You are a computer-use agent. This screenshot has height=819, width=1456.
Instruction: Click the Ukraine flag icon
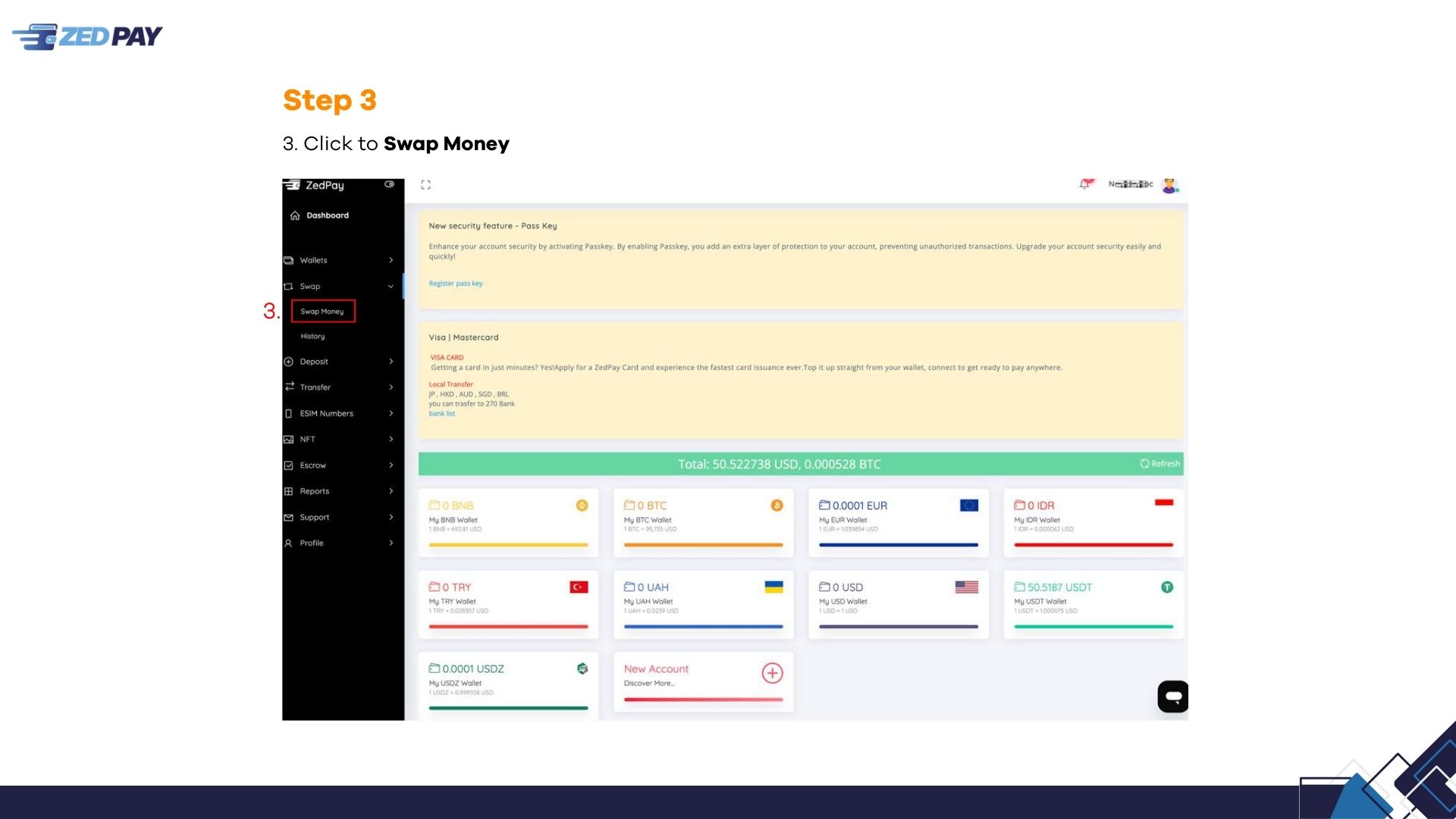pyautogui.click(x=773, y=587)
